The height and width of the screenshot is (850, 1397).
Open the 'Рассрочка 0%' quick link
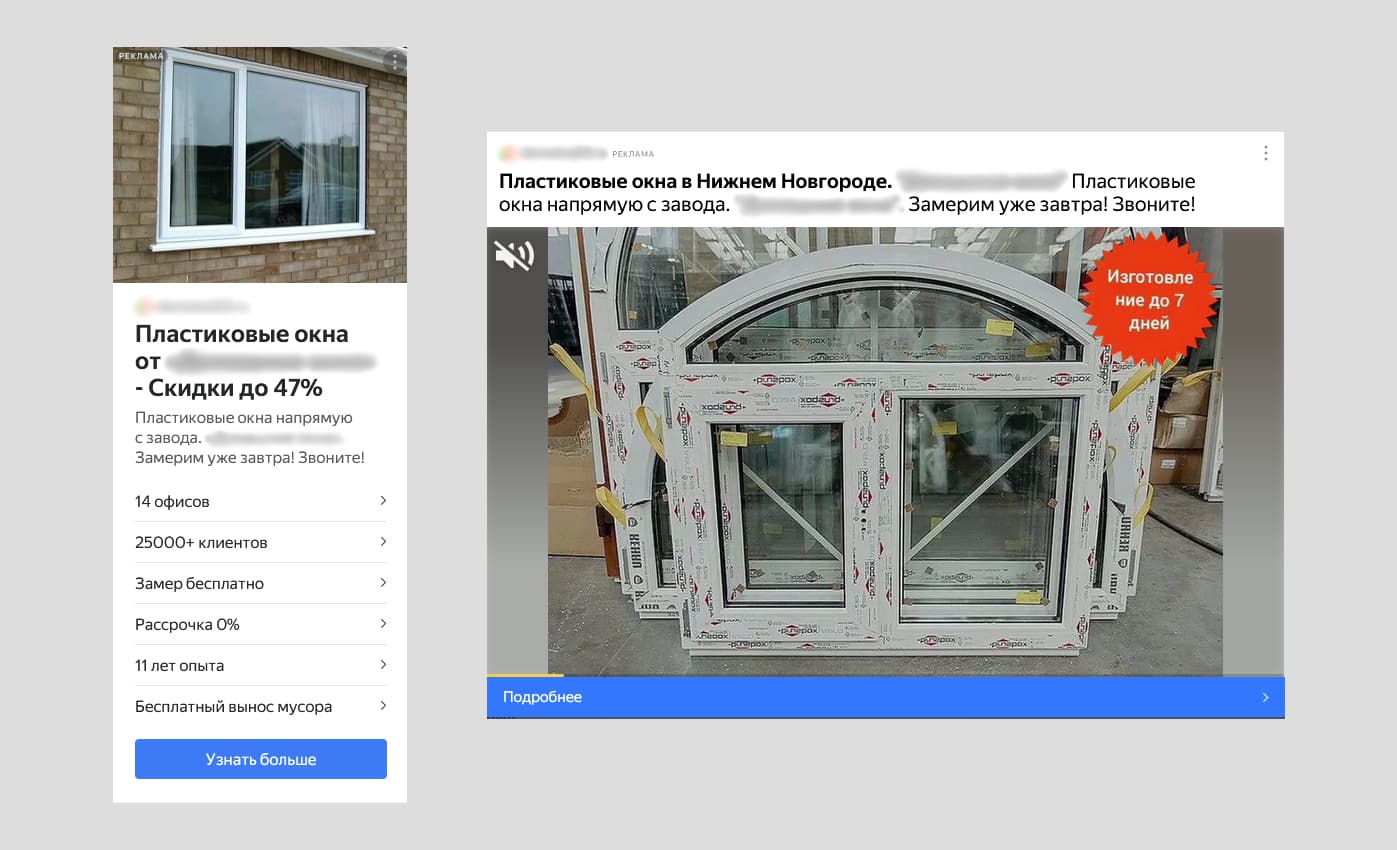click(x=261, y=624)
